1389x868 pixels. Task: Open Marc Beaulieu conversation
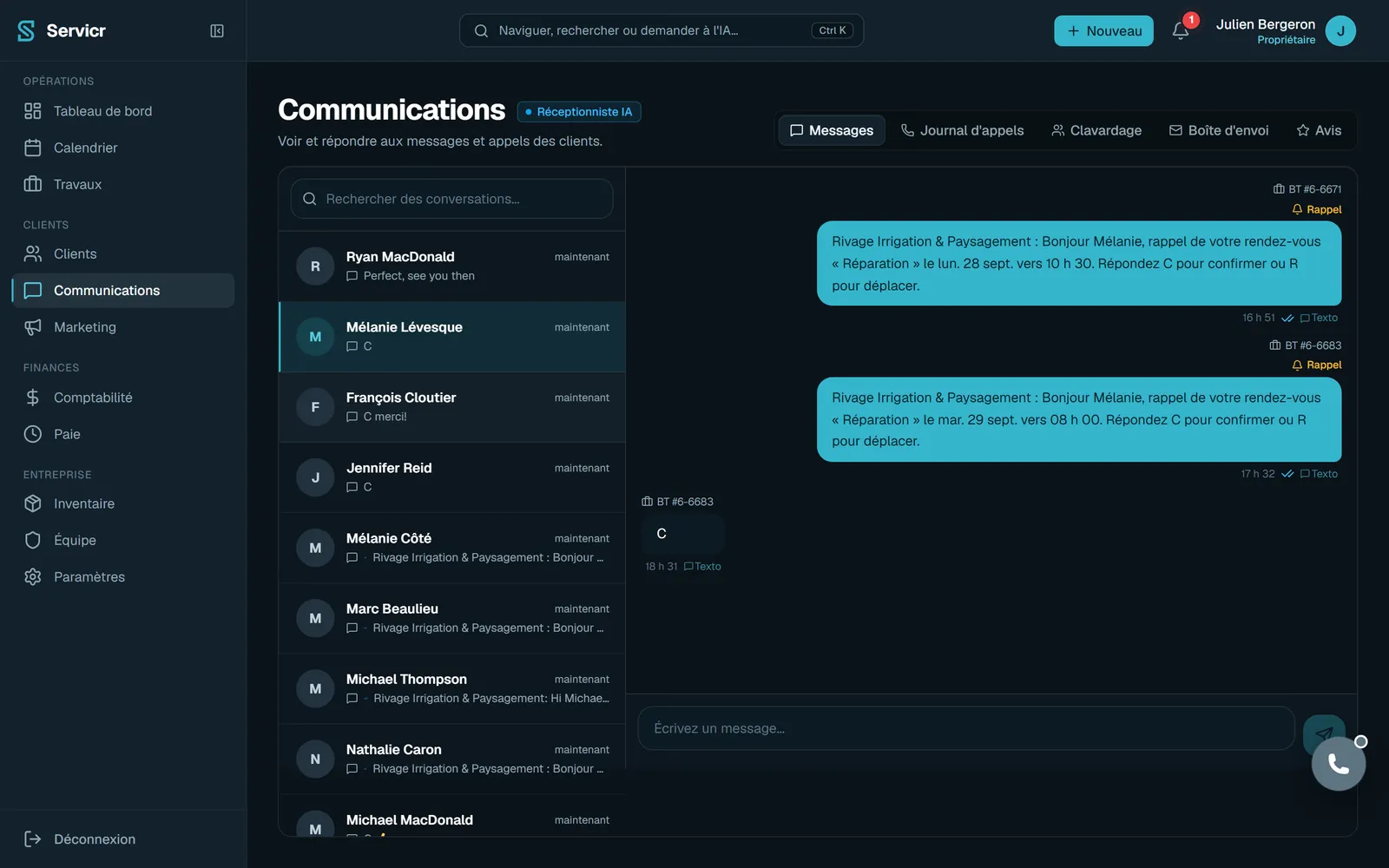click(451, 618)
